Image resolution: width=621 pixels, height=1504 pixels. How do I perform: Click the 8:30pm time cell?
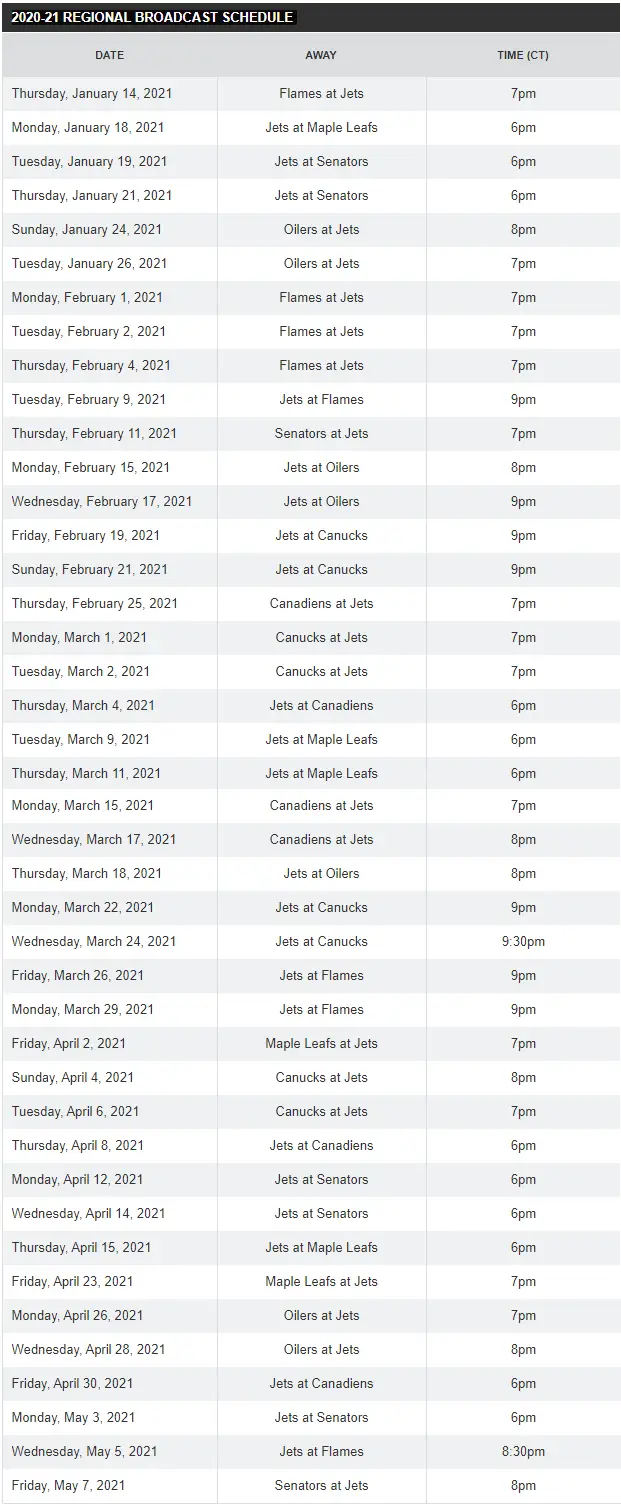523,1451
